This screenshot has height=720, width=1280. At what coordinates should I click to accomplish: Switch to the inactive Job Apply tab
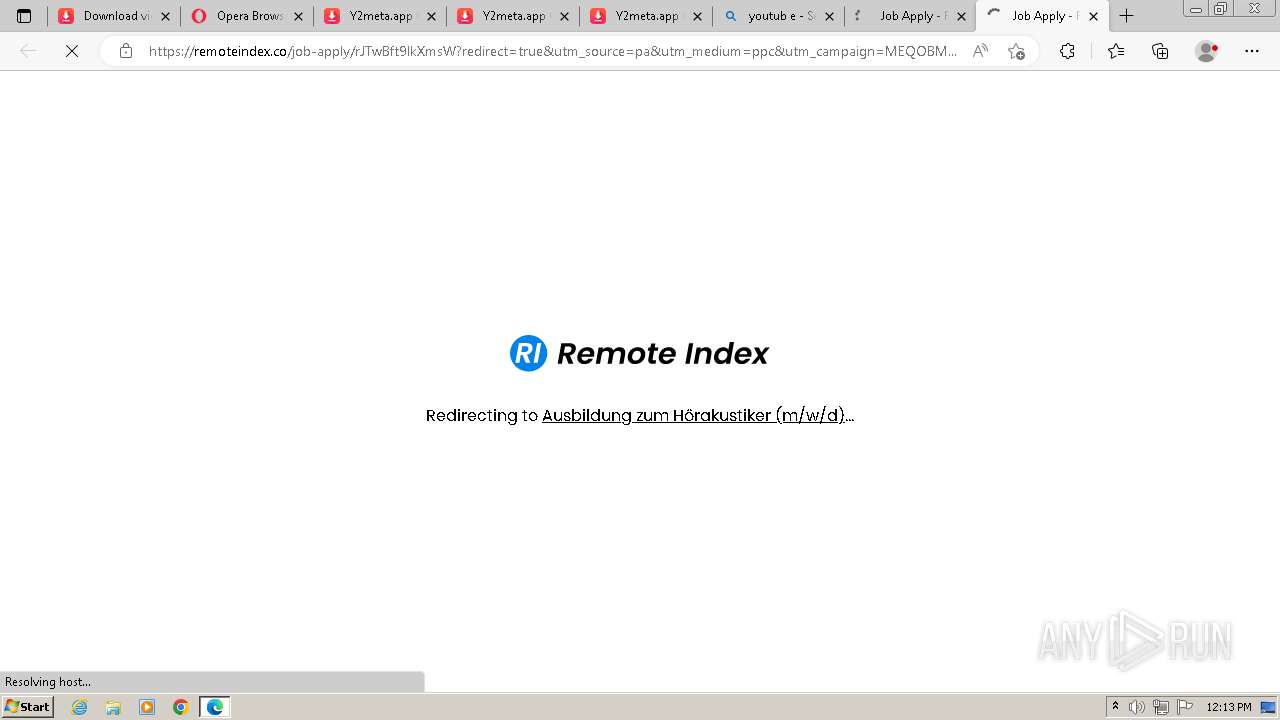pos(910,16)
